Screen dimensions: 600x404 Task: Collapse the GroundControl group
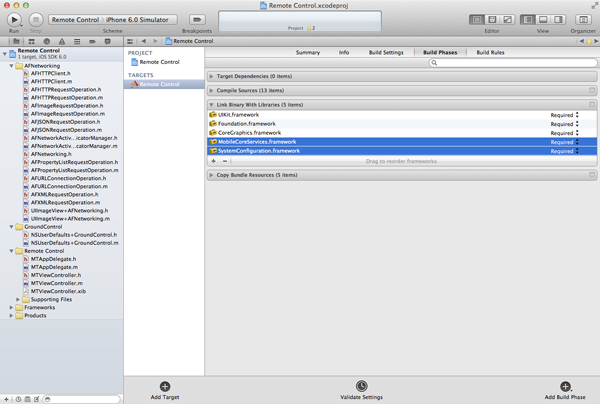coord(11,227)
